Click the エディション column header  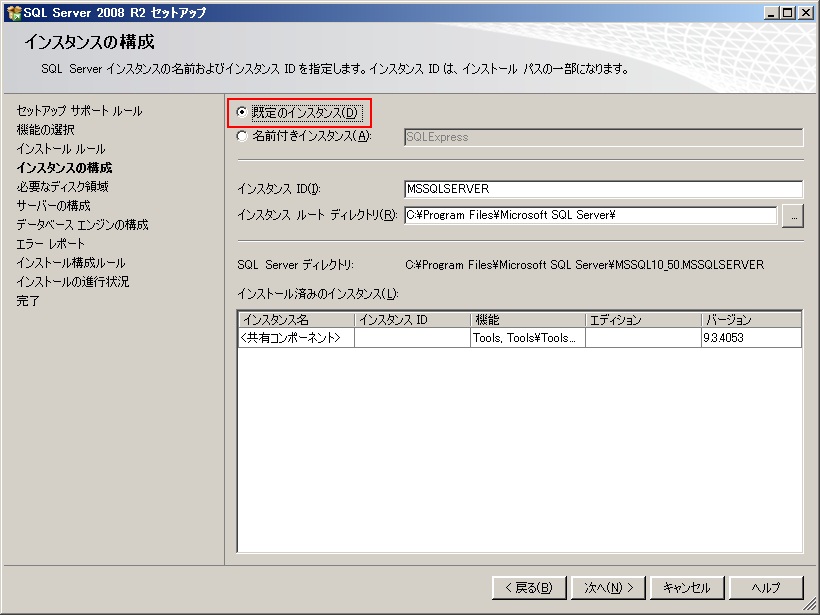pyautogui.click(x=644, y=320)
